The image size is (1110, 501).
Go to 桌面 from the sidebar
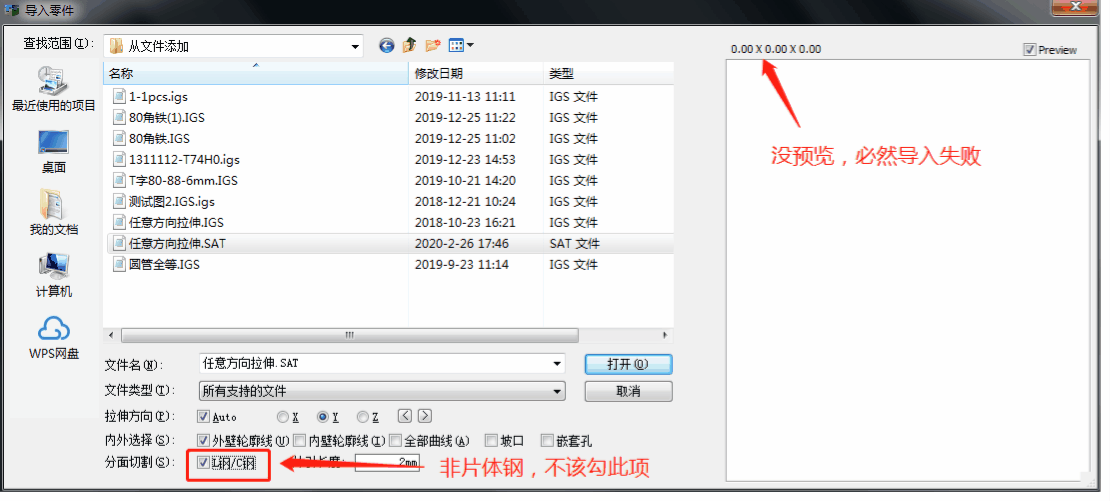point(53,151)
